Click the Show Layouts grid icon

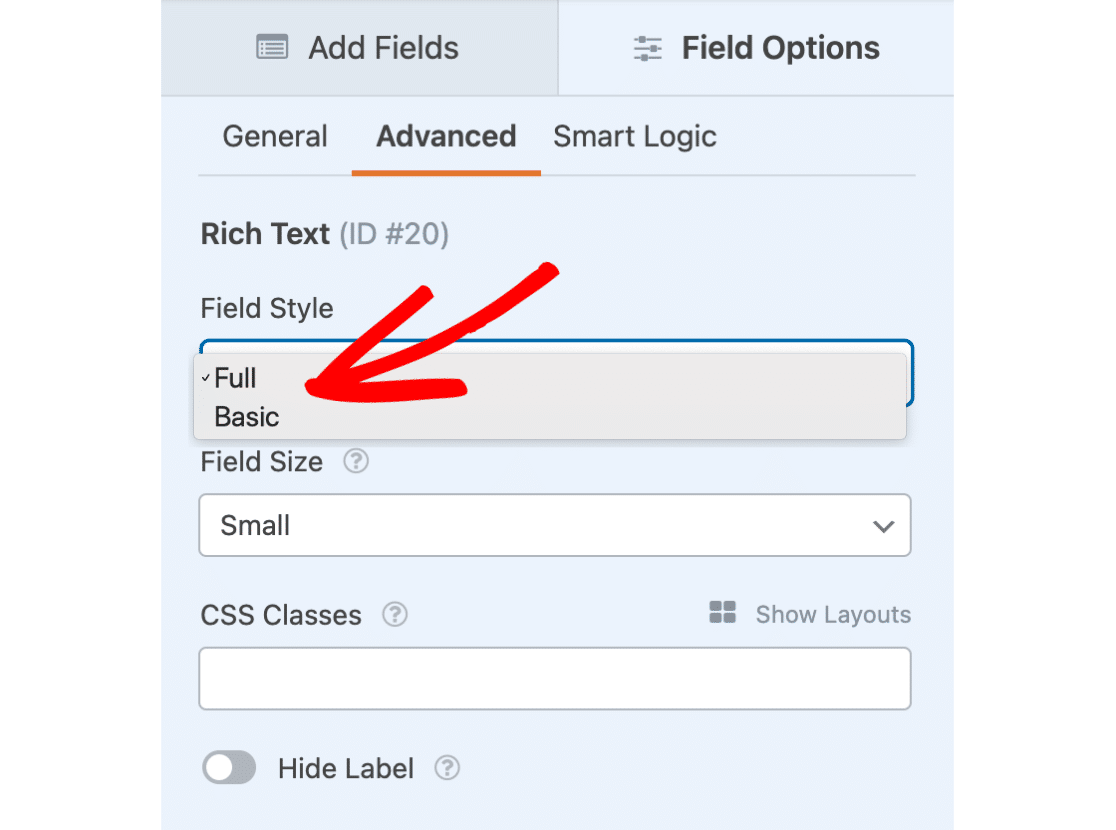click(x=722, y=613)
